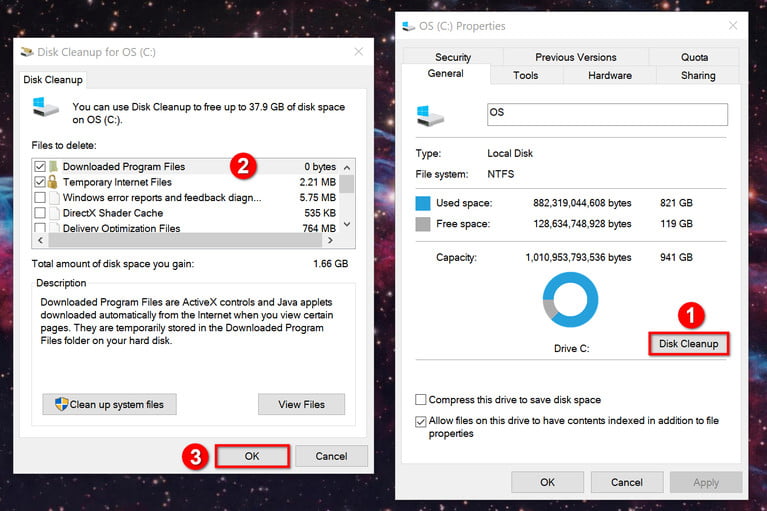
Task: Click the drive icon beside the OS name field
Action: (430, 115)
